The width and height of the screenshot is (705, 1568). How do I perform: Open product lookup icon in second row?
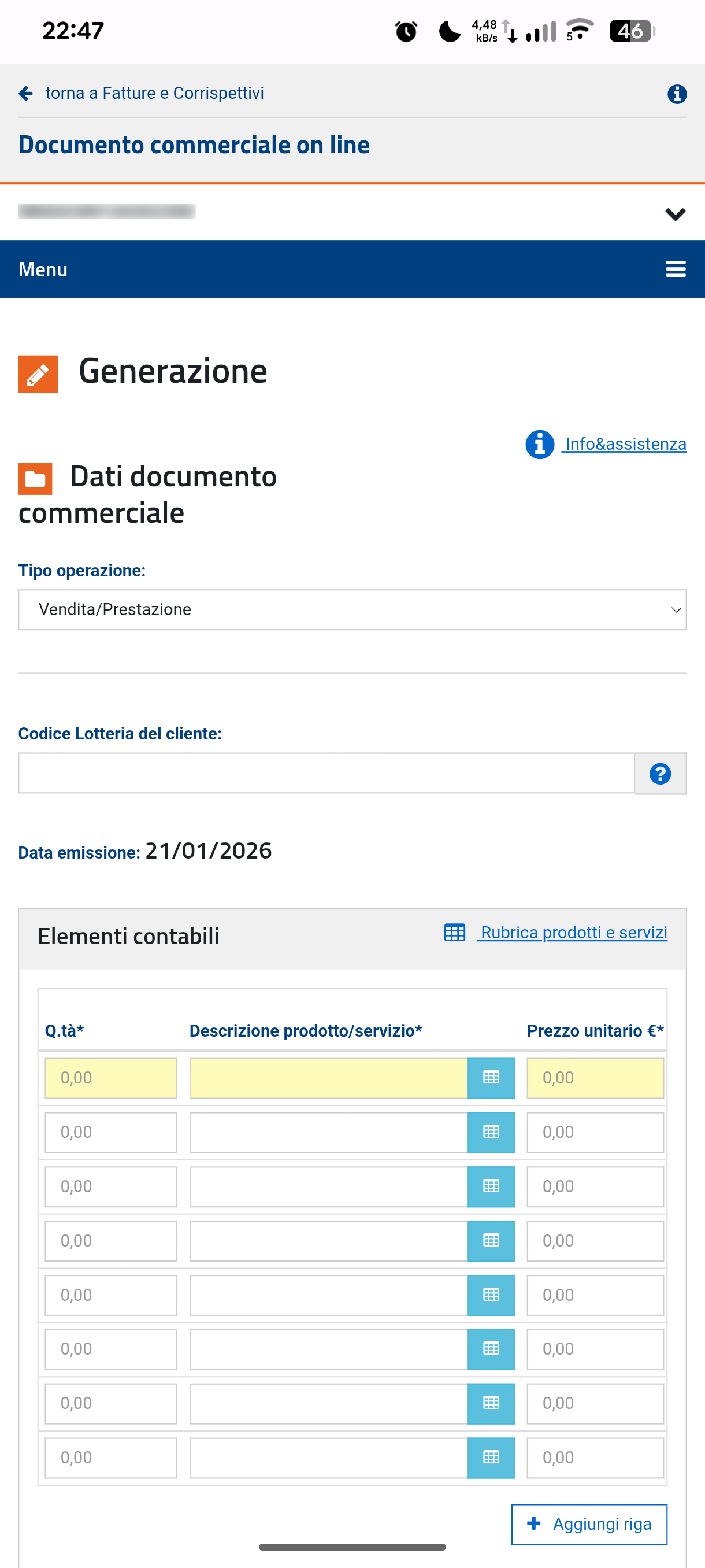(491, 1132)
